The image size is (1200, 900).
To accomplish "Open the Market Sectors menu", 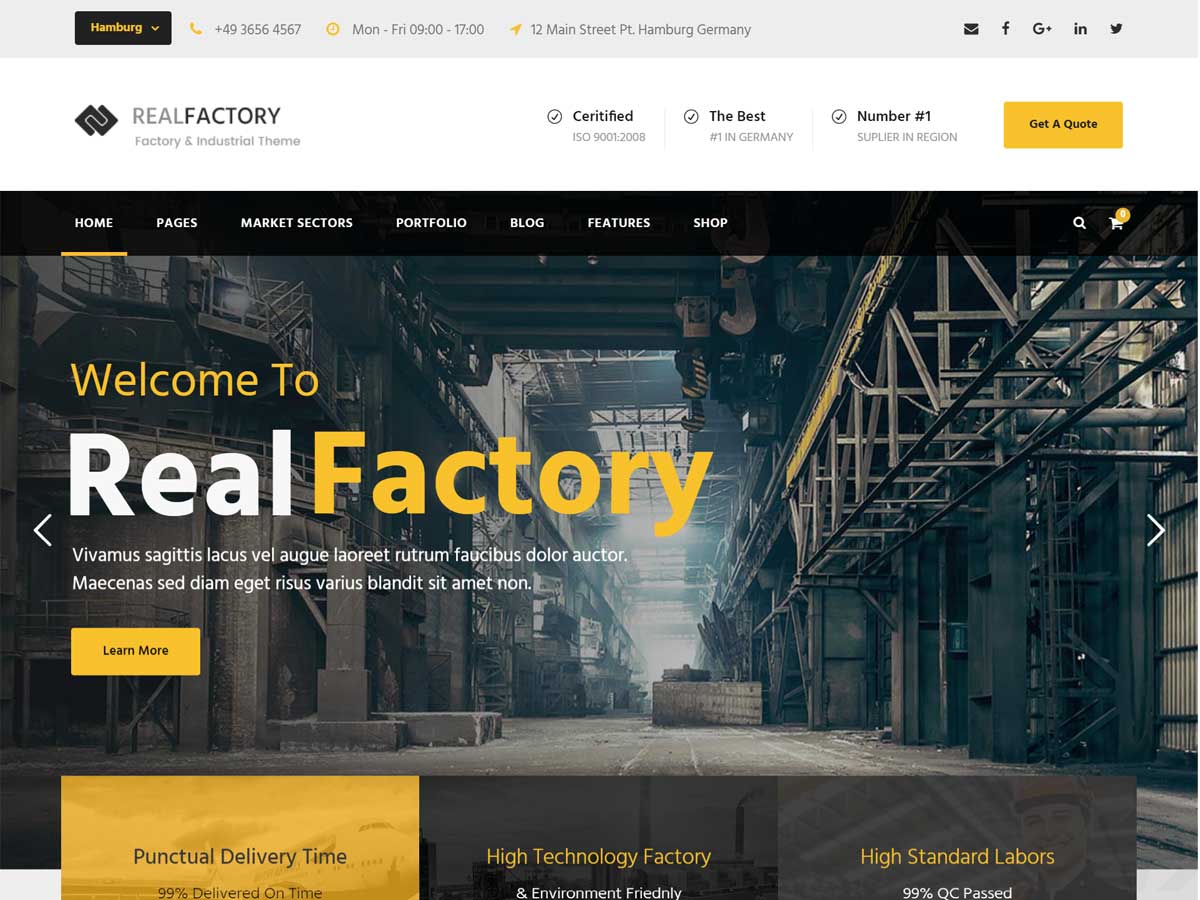I will coord(297,223).
